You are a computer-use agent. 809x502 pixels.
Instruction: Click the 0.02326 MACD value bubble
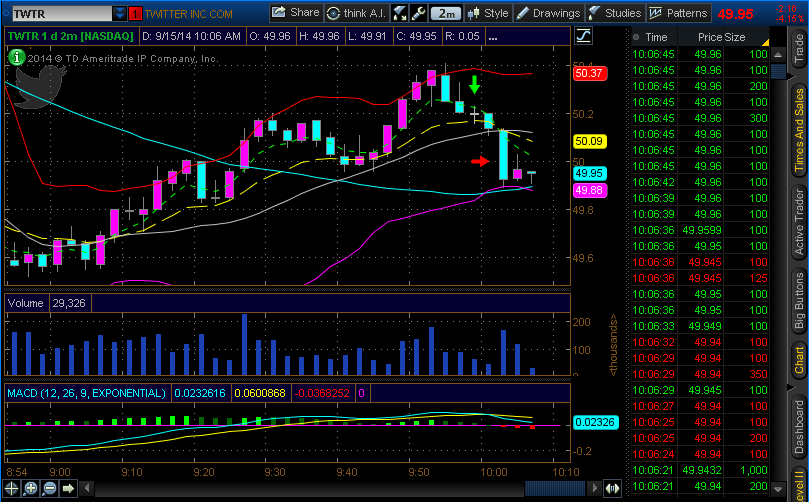click(x=595, y=423)
